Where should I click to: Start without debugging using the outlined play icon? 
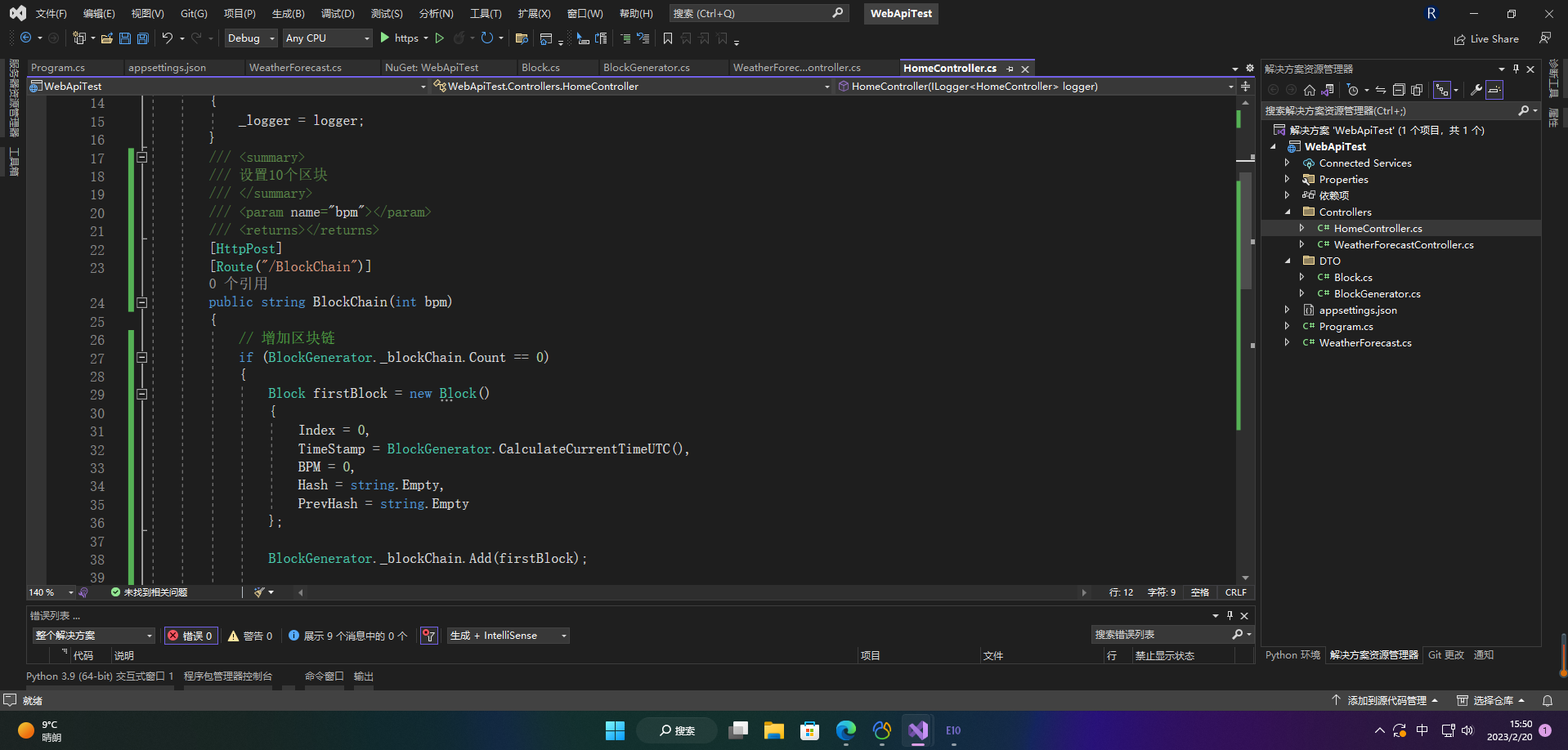(440, 38)
